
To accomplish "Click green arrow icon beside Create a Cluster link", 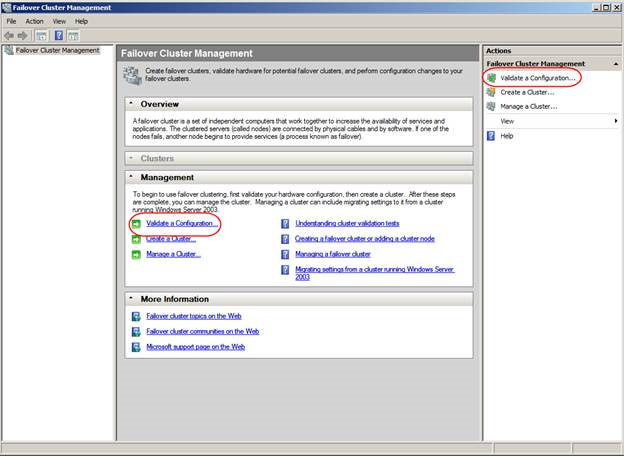I will click(136, 239).
